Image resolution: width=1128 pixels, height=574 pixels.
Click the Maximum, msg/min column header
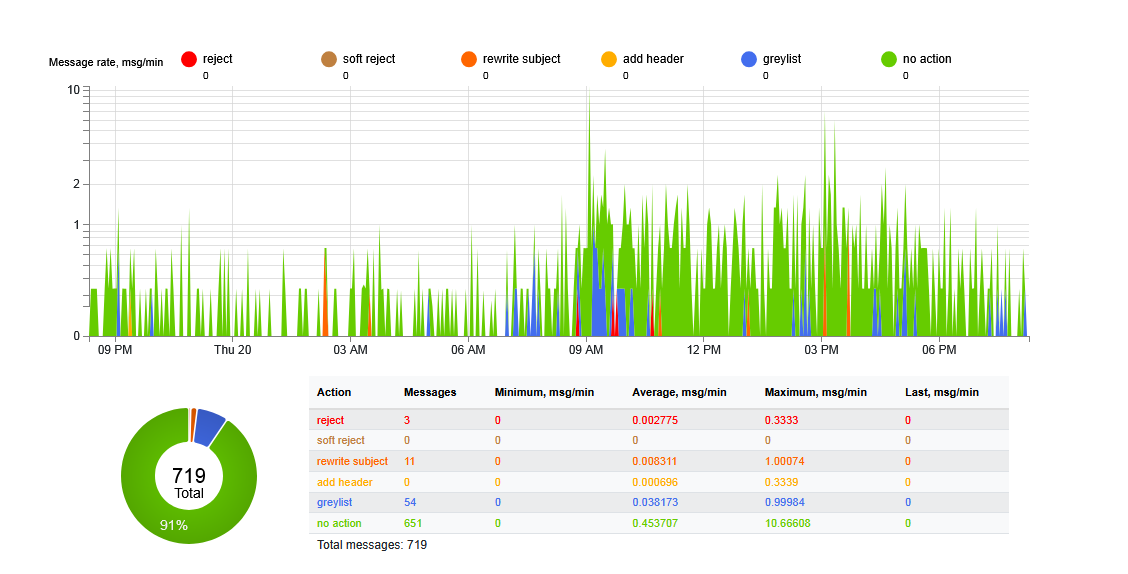pyautogui.click(x=814, y=392)
